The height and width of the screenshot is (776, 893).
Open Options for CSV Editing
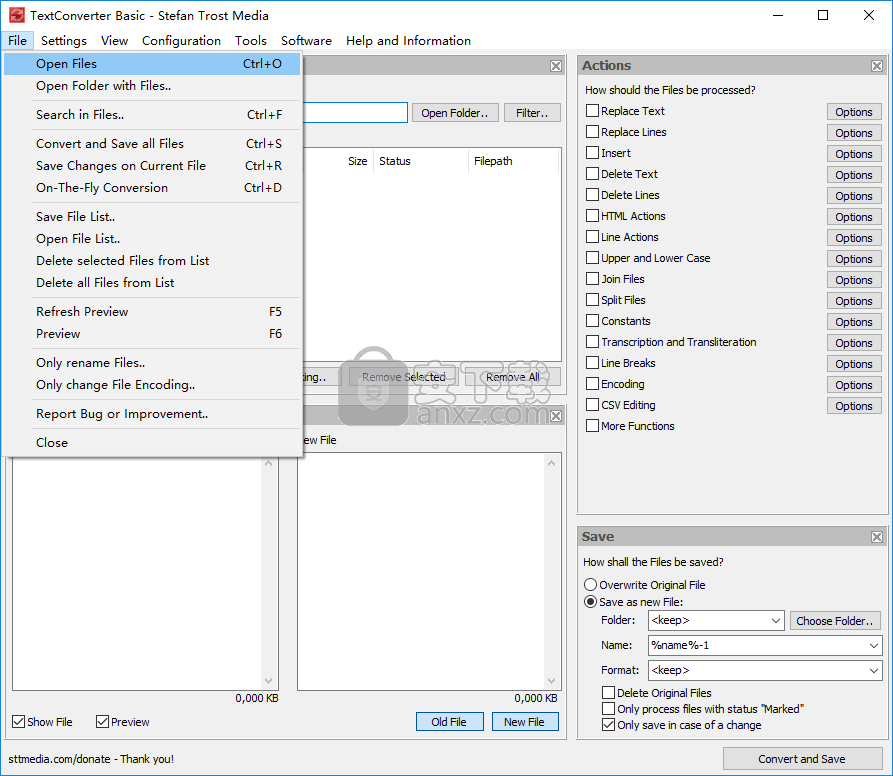854,406
